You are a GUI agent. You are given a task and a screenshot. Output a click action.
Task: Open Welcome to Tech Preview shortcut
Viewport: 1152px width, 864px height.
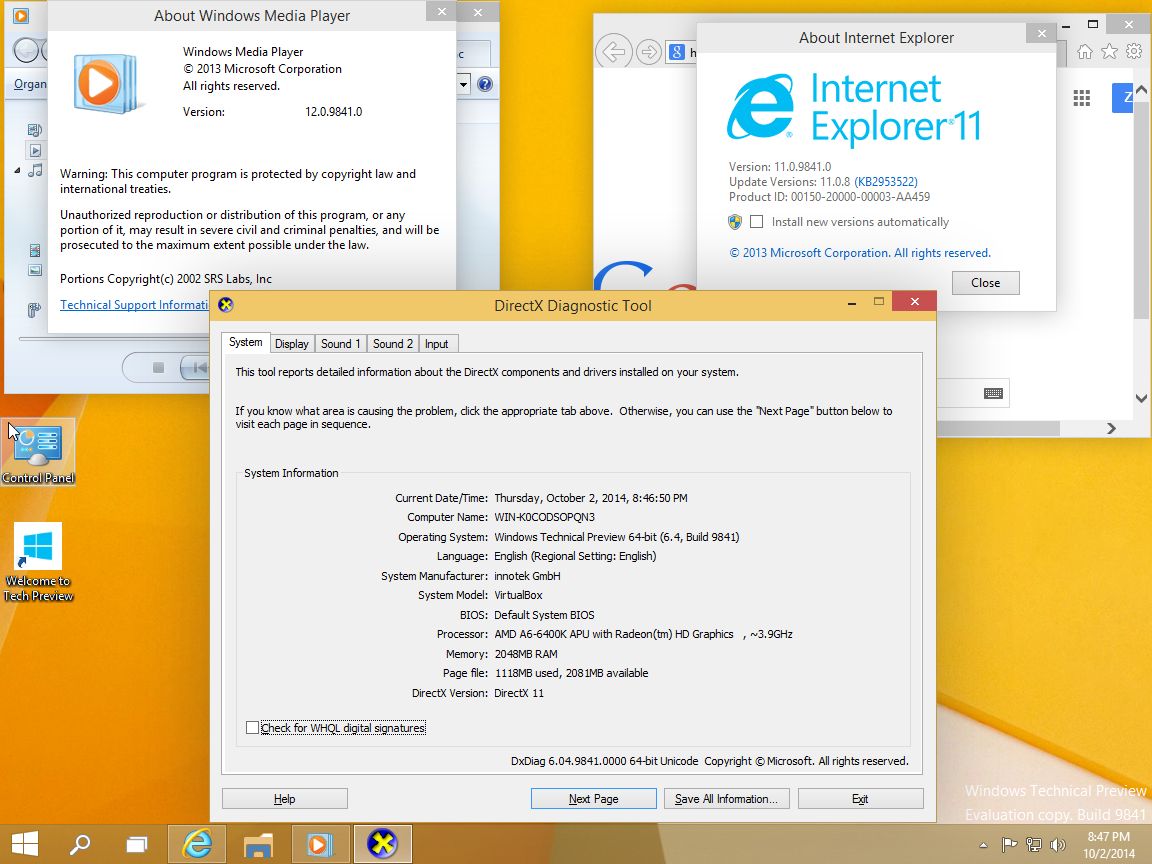tap(38, 562)
